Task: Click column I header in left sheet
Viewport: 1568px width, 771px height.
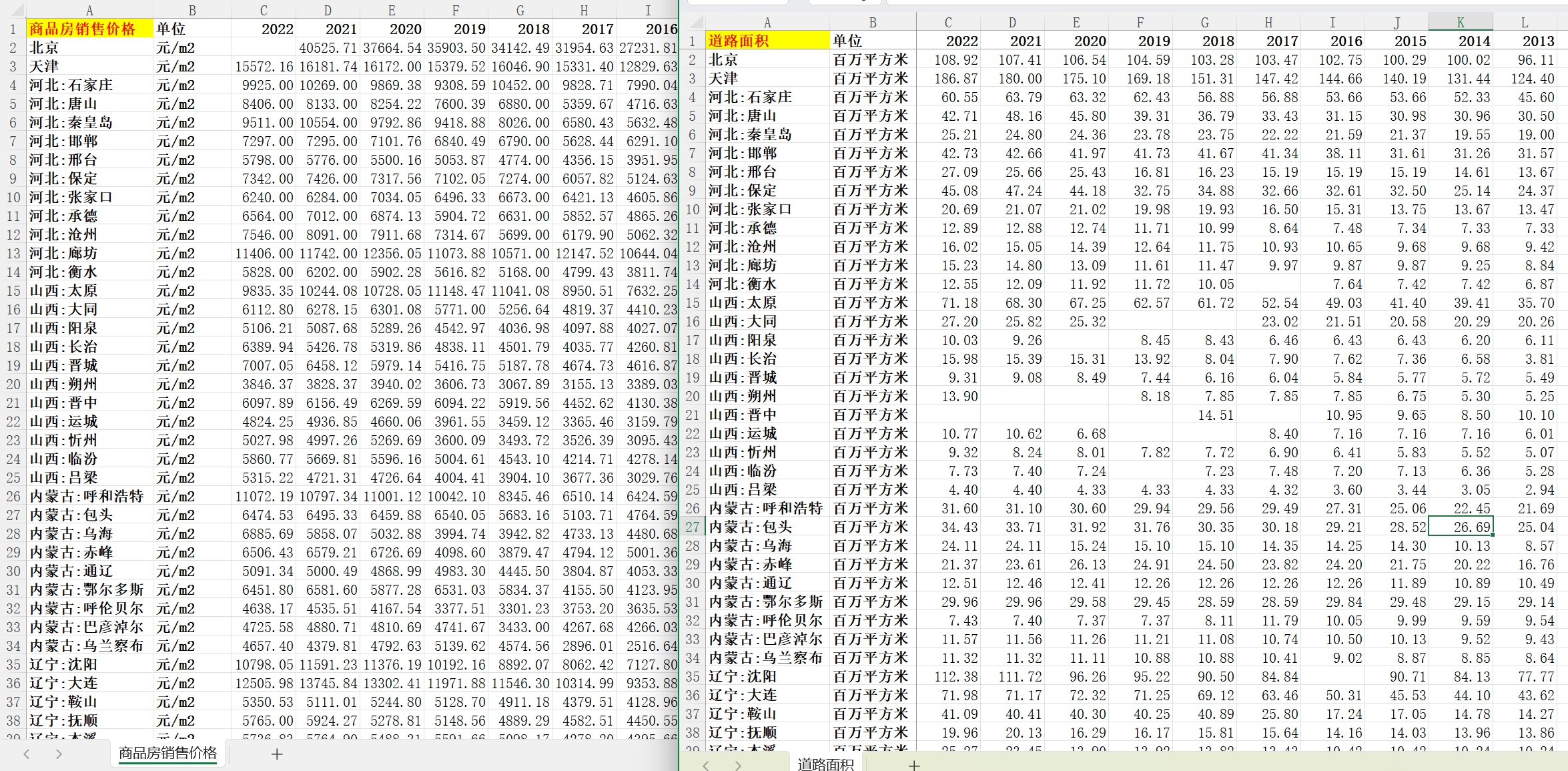Action: 647,10
